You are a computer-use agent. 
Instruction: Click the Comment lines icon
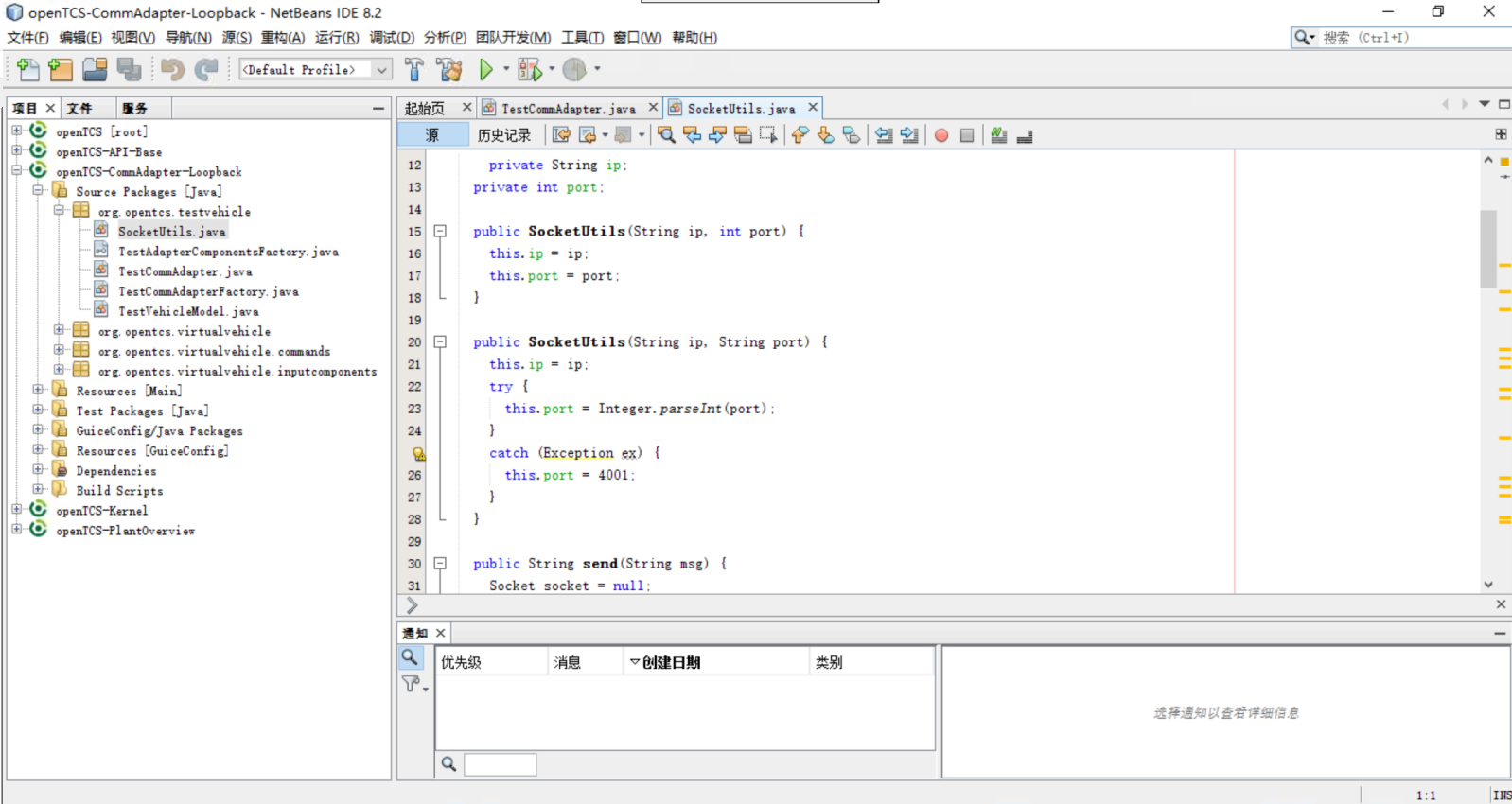(999, 135)
